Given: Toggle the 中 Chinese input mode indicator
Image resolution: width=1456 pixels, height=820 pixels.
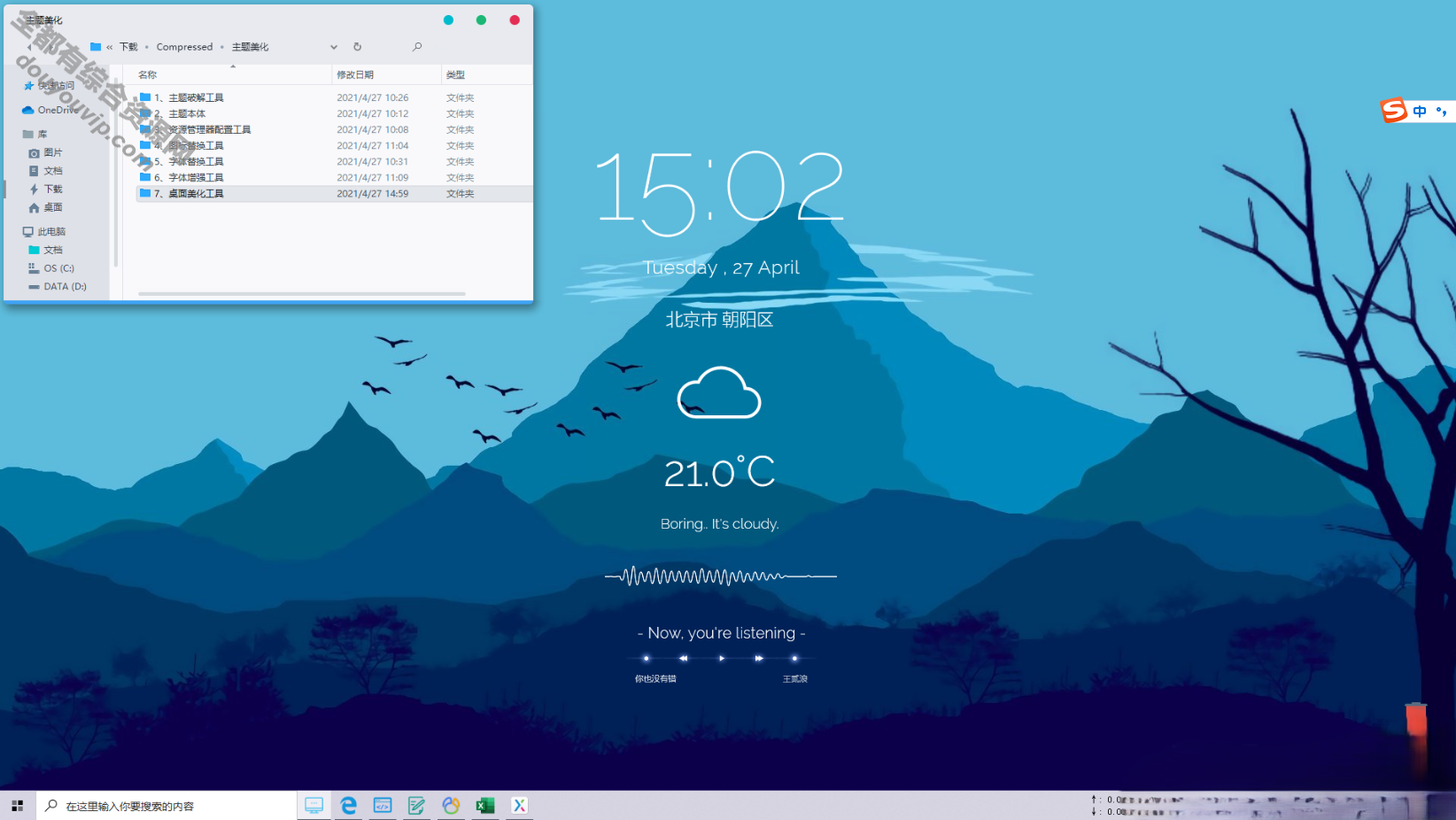Looking at the screenshot, I should point(1420,112).
